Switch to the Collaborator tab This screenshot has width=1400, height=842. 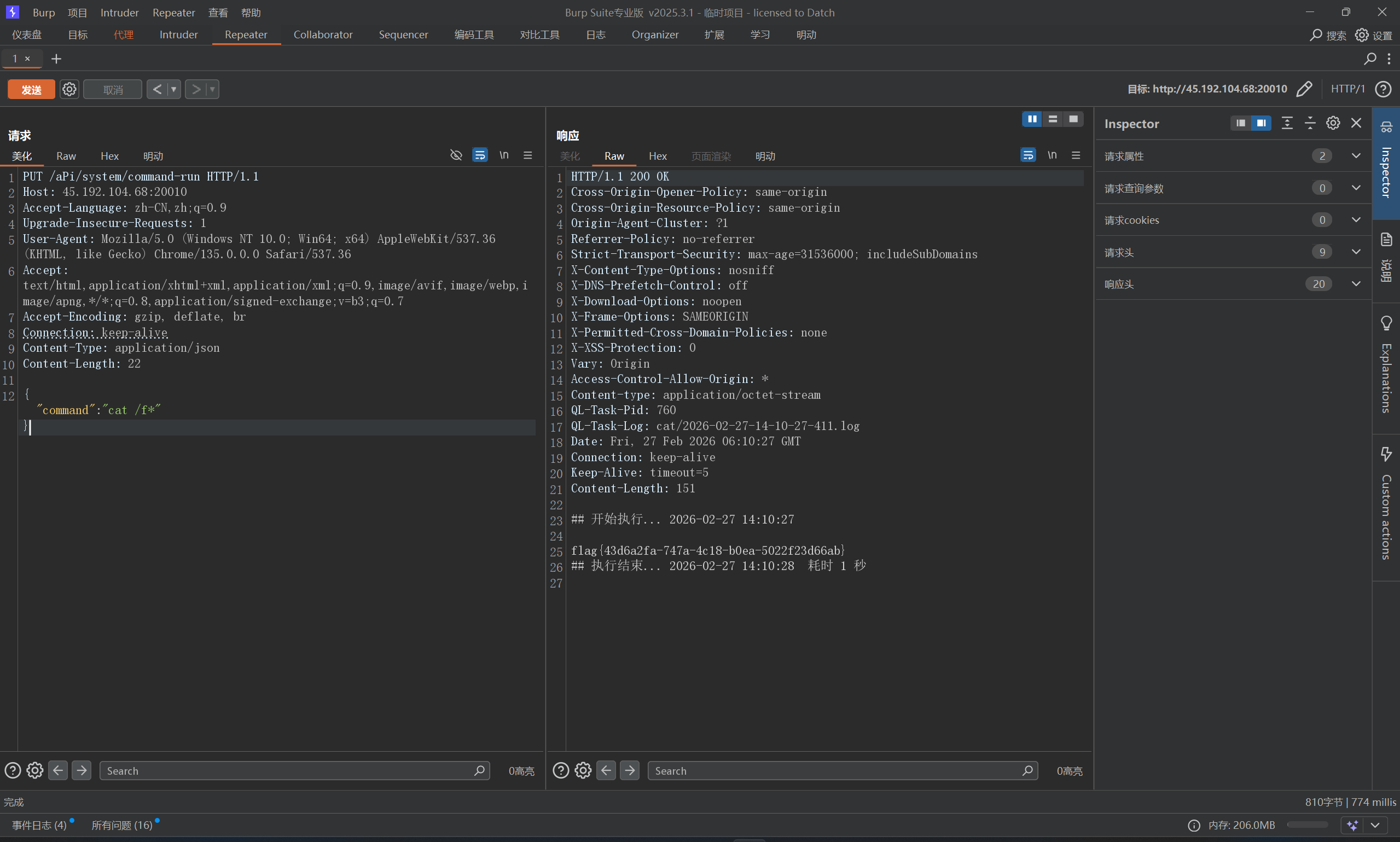[323, 34]
